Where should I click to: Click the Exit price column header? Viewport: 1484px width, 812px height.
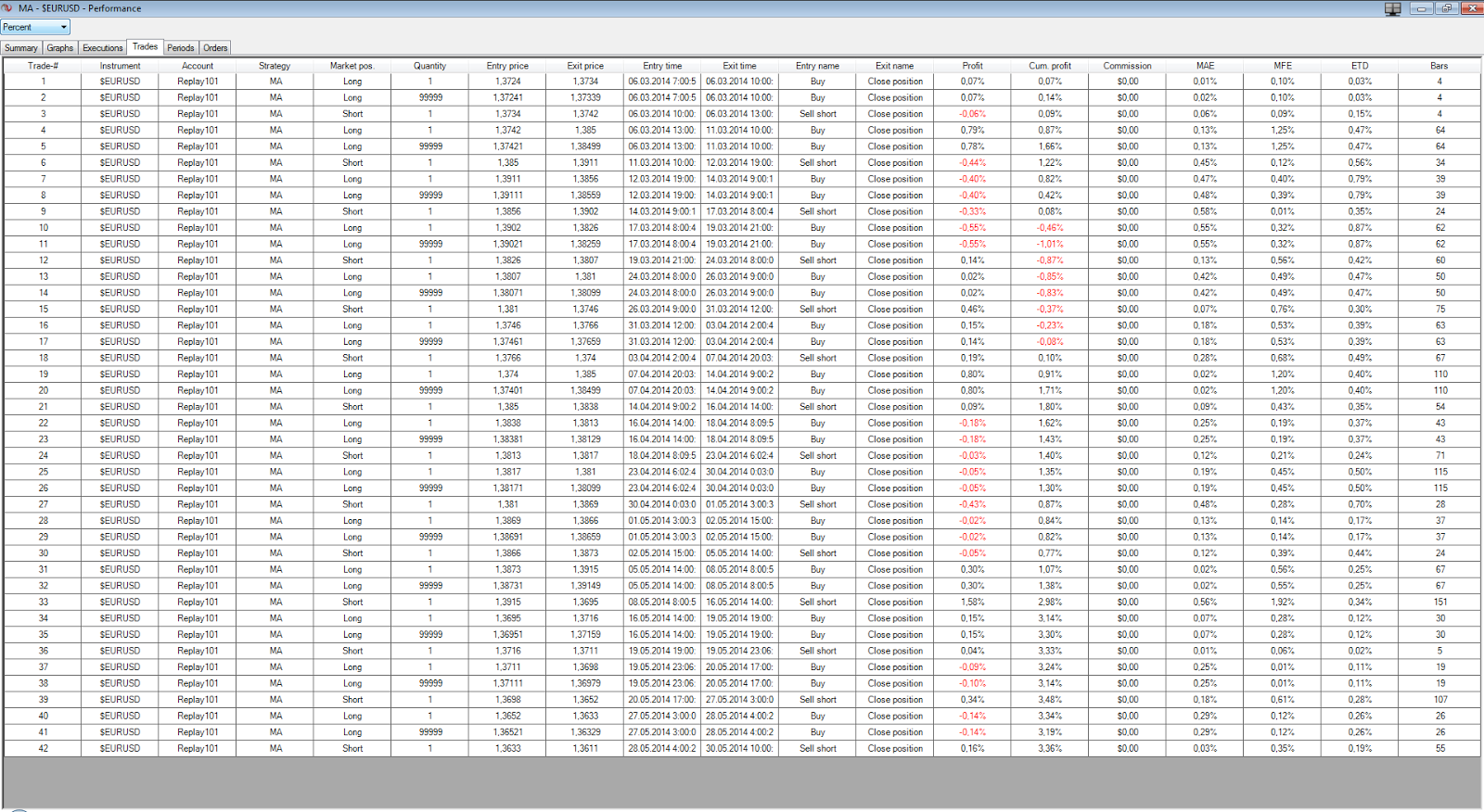pyautogui.click(x=585, y=66)
